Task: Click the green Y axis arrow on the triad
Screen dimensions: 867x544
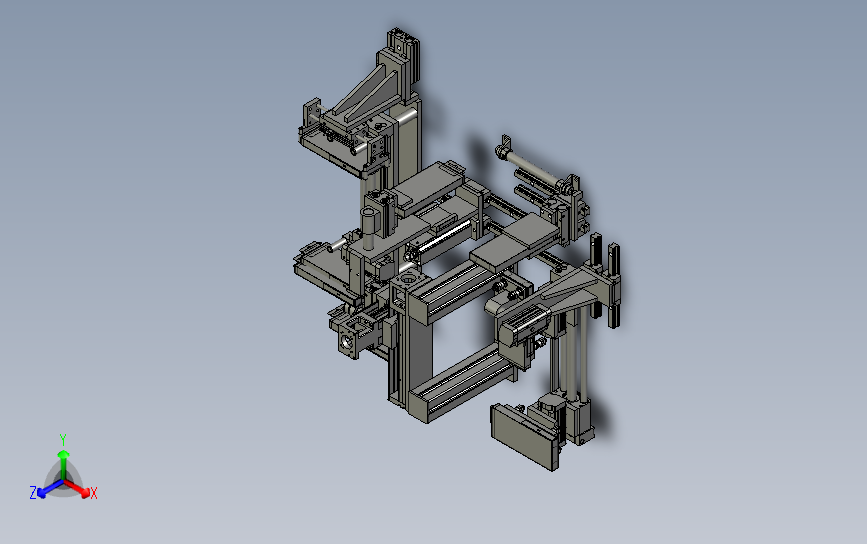Action: point(64,463)
